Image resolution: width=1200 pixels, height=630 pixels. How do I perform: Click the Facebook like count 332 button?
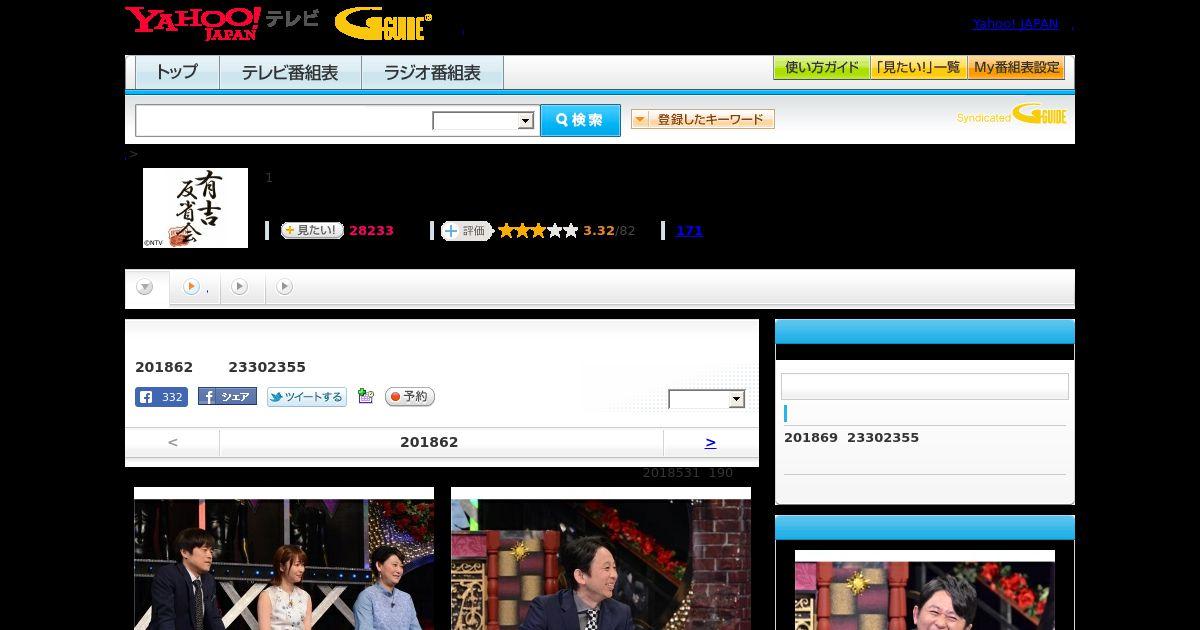(161, 397)
